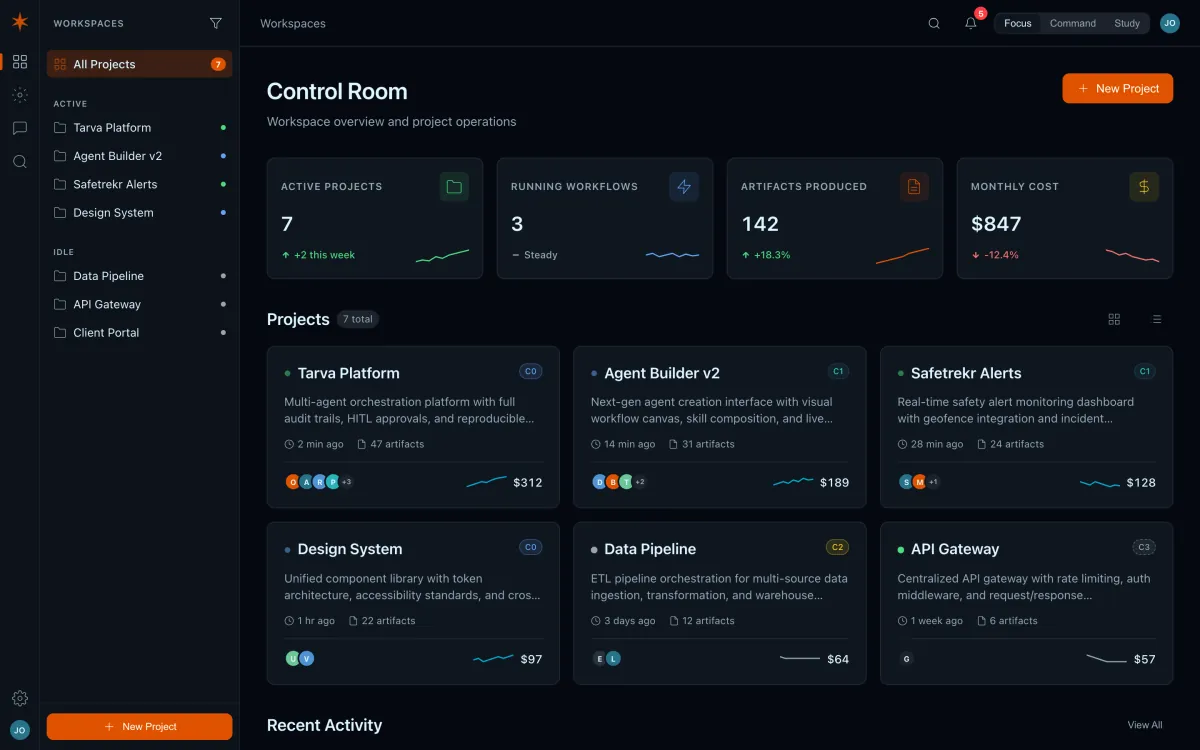This screenshot has height=750, width=1200.
Task: Click the G avatar on API Gateway card
Action: pos(906,658)
